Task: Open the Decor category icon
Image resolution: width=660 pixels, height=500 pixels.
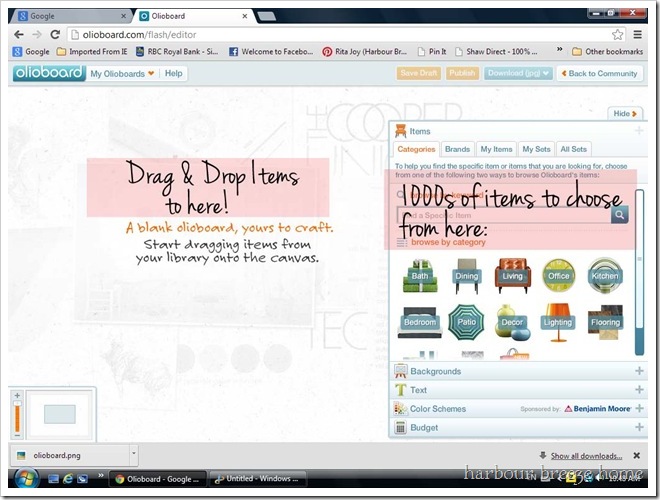Action: tap(512, 322)
